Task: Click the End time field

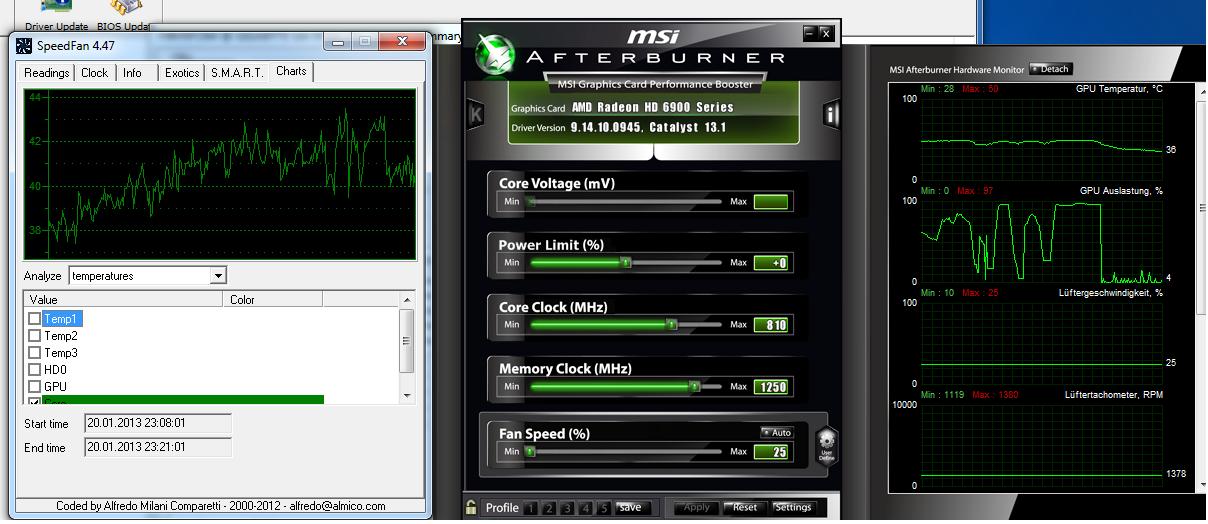Action: click(x=158, y=448)
